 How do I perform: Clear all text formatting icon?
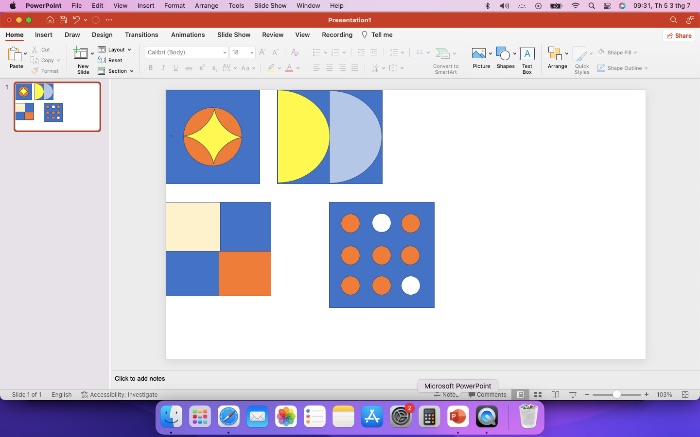coord(294,52)
